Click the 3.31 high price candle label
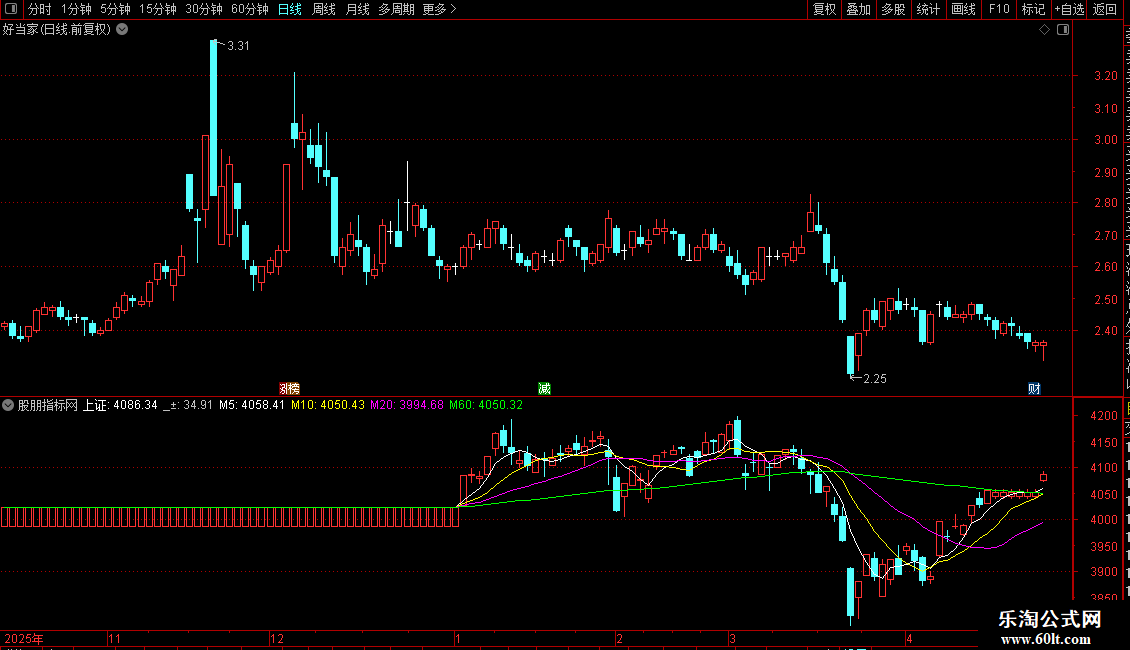 (238, 45)
